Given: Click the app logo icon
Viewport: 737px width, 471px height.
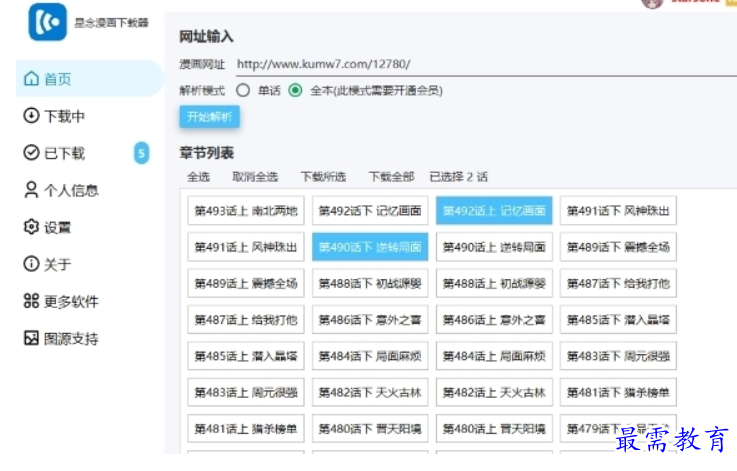Looking at the screenshot, I should click(47, 22).
